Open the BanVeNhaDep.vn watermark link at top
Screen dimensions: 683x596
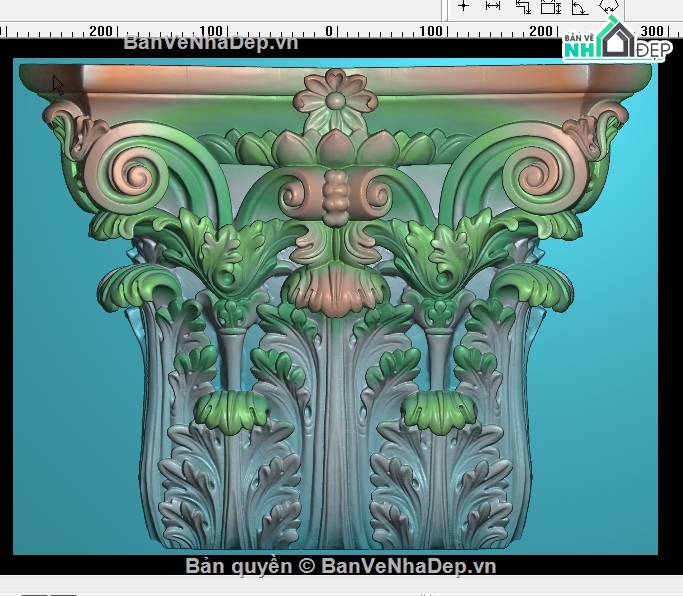[210, 44]
